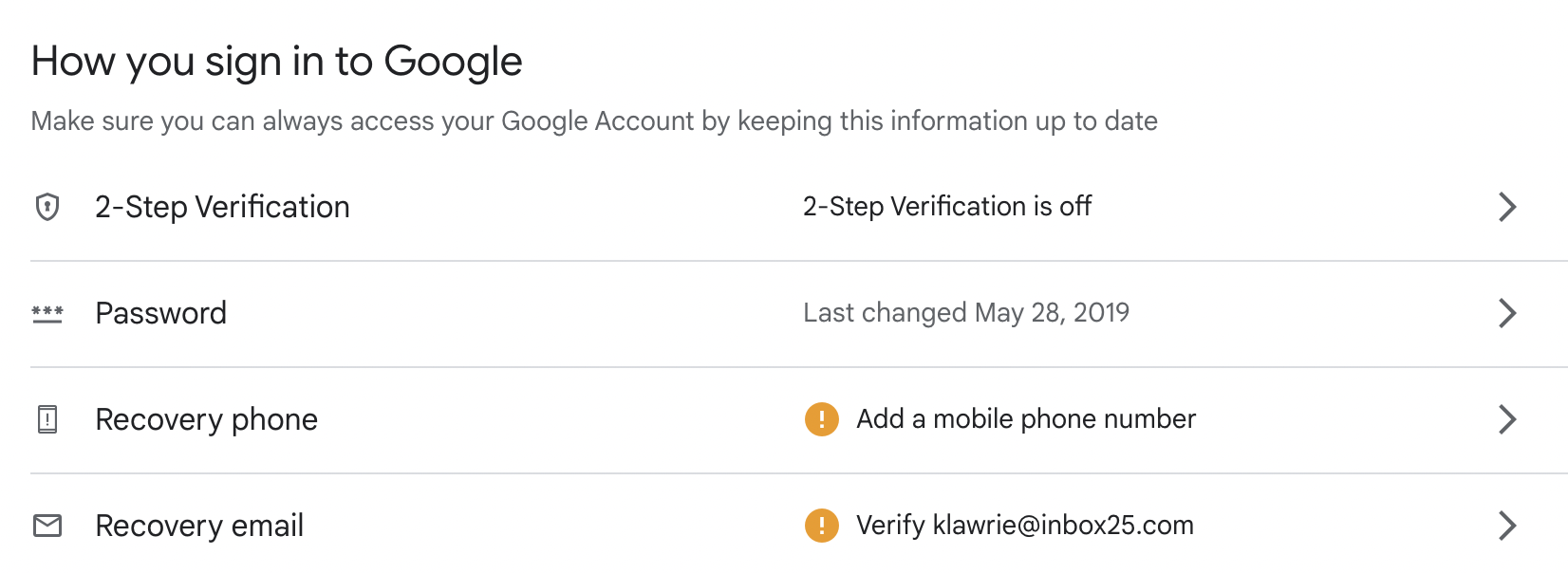1568x573 pixels.
Task: Select the Recovery email row label
Action: (200, 526)
